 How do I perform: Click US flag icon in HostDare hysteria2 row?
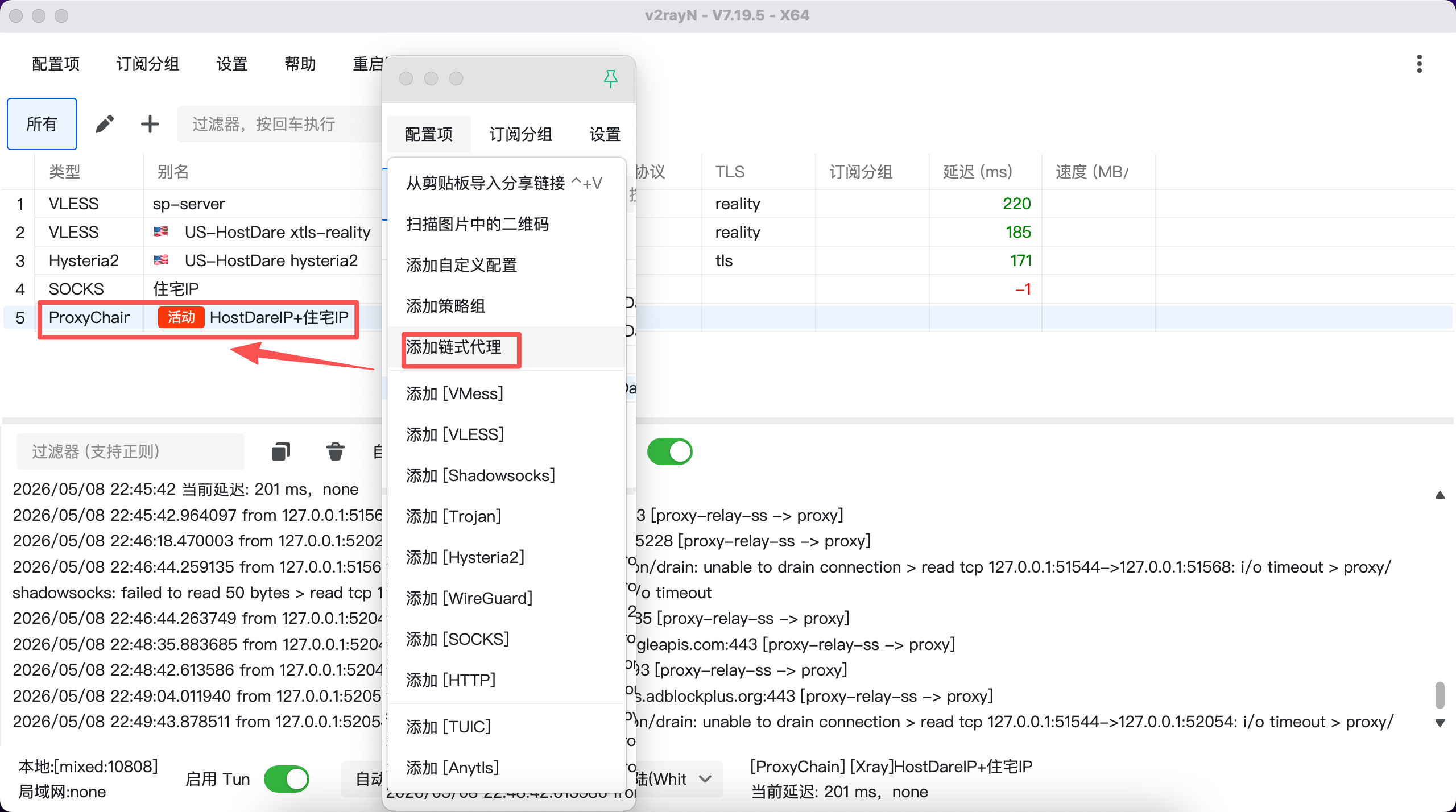pos(161,260)
